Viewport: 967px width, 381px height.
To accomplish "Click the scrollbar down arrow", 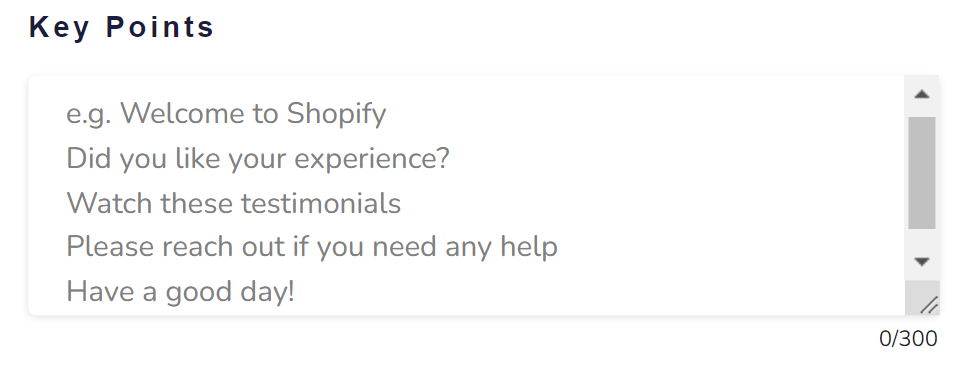I will point(921,261).
